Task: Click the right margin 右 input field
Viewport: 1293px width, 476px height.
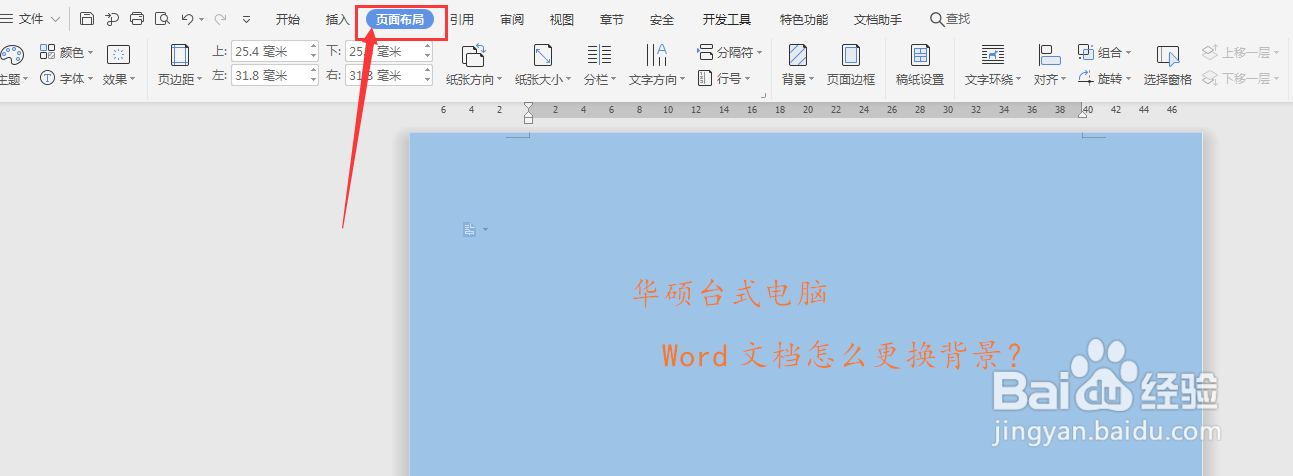Action: (384, 75)
